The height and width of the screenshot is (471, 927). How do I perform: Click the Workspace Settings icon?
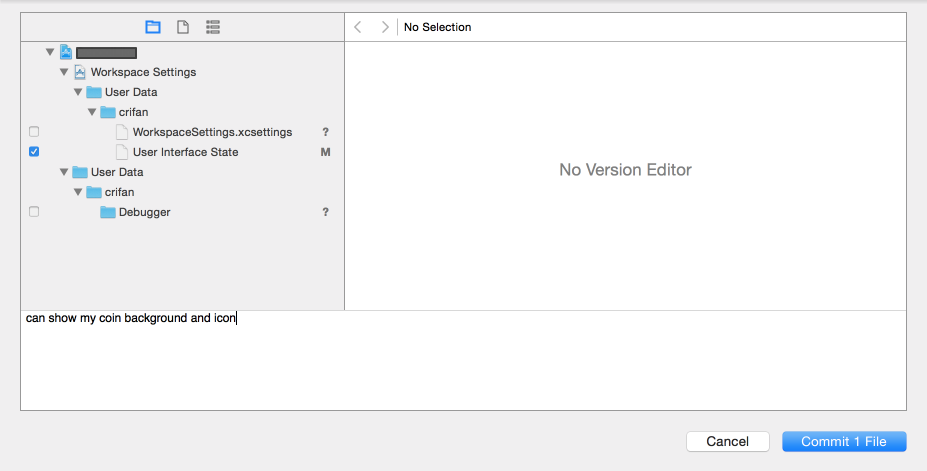click(x=80, y=72)
